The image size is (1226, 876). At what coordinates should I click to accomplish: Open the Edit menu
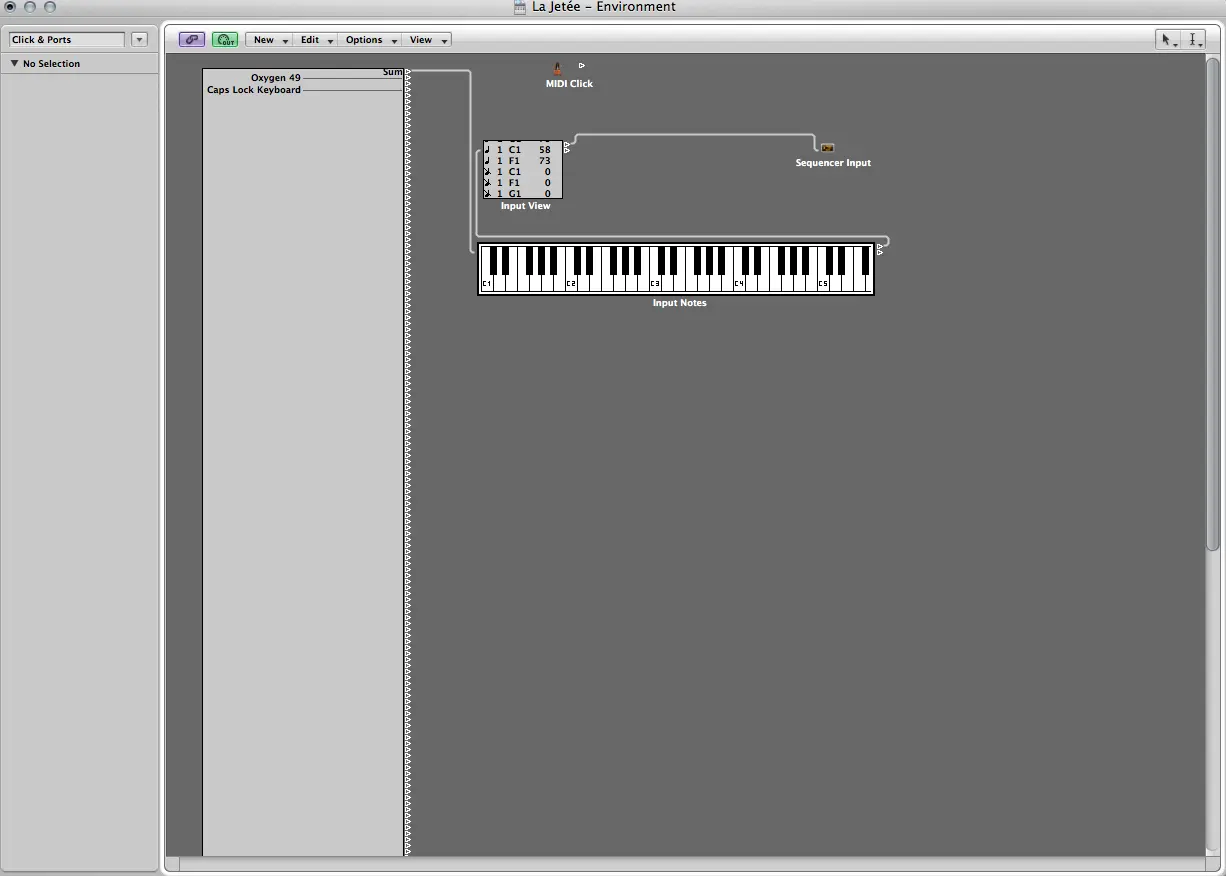[317, 40]
